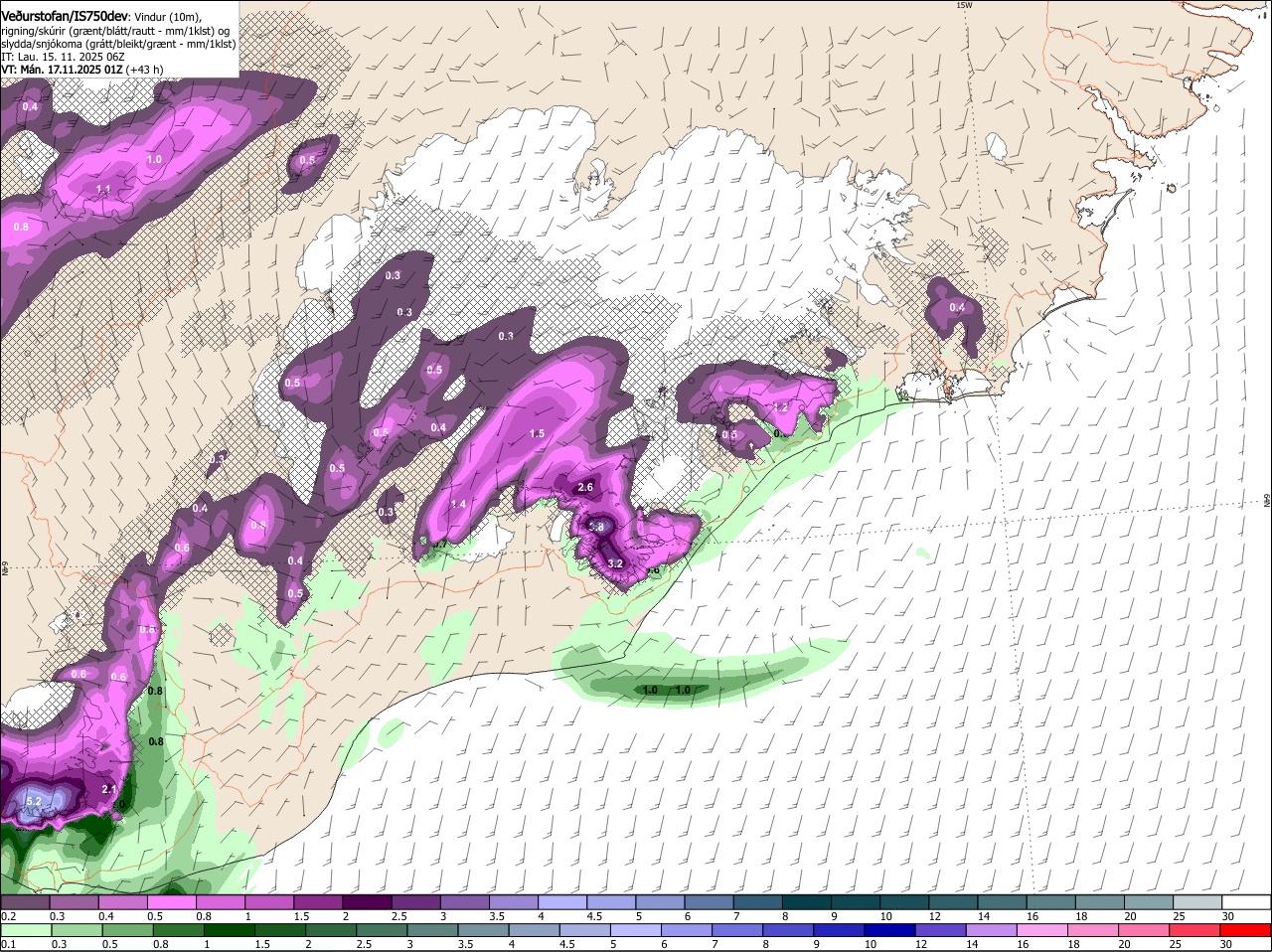Pick the upper-row legend swatch between 1 and 1.5
Screen dimensions: 1272x952
[269, 902]
